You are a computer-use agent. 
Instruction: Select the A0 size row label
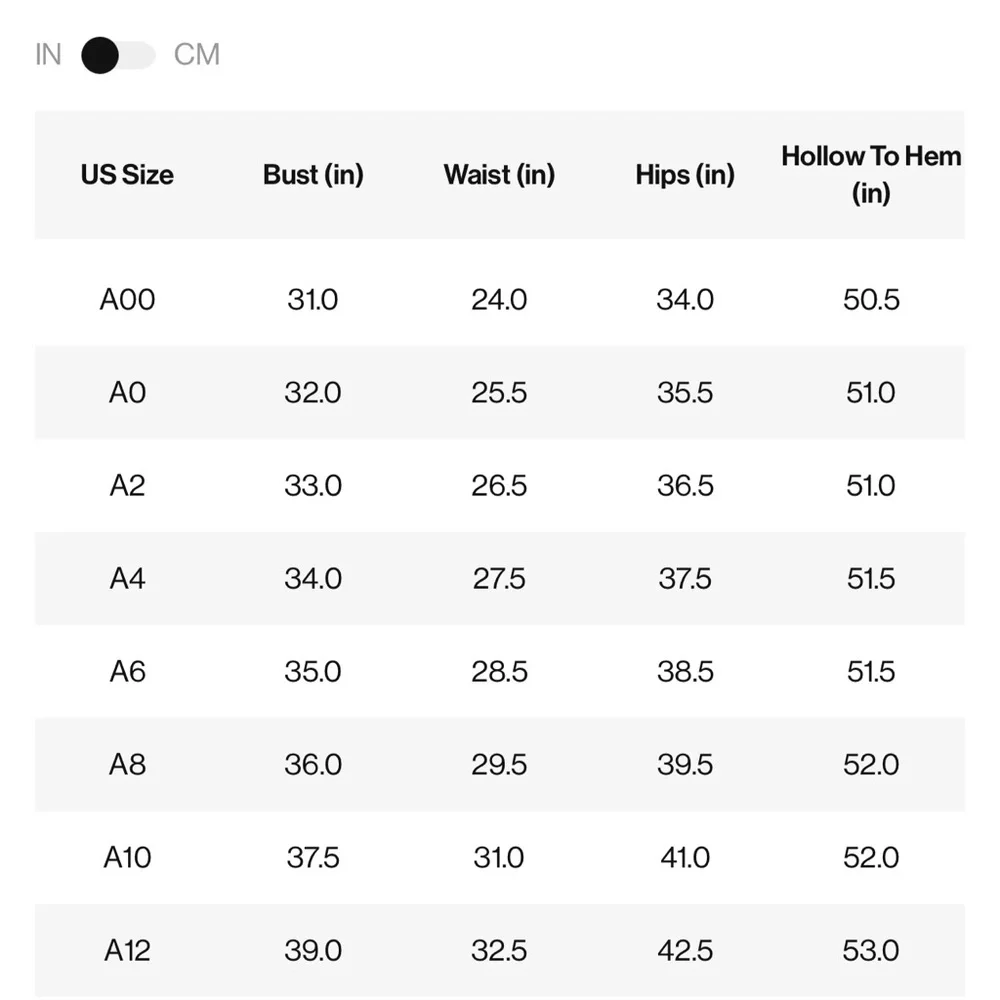pyautogui.click(x=128, y=393)
